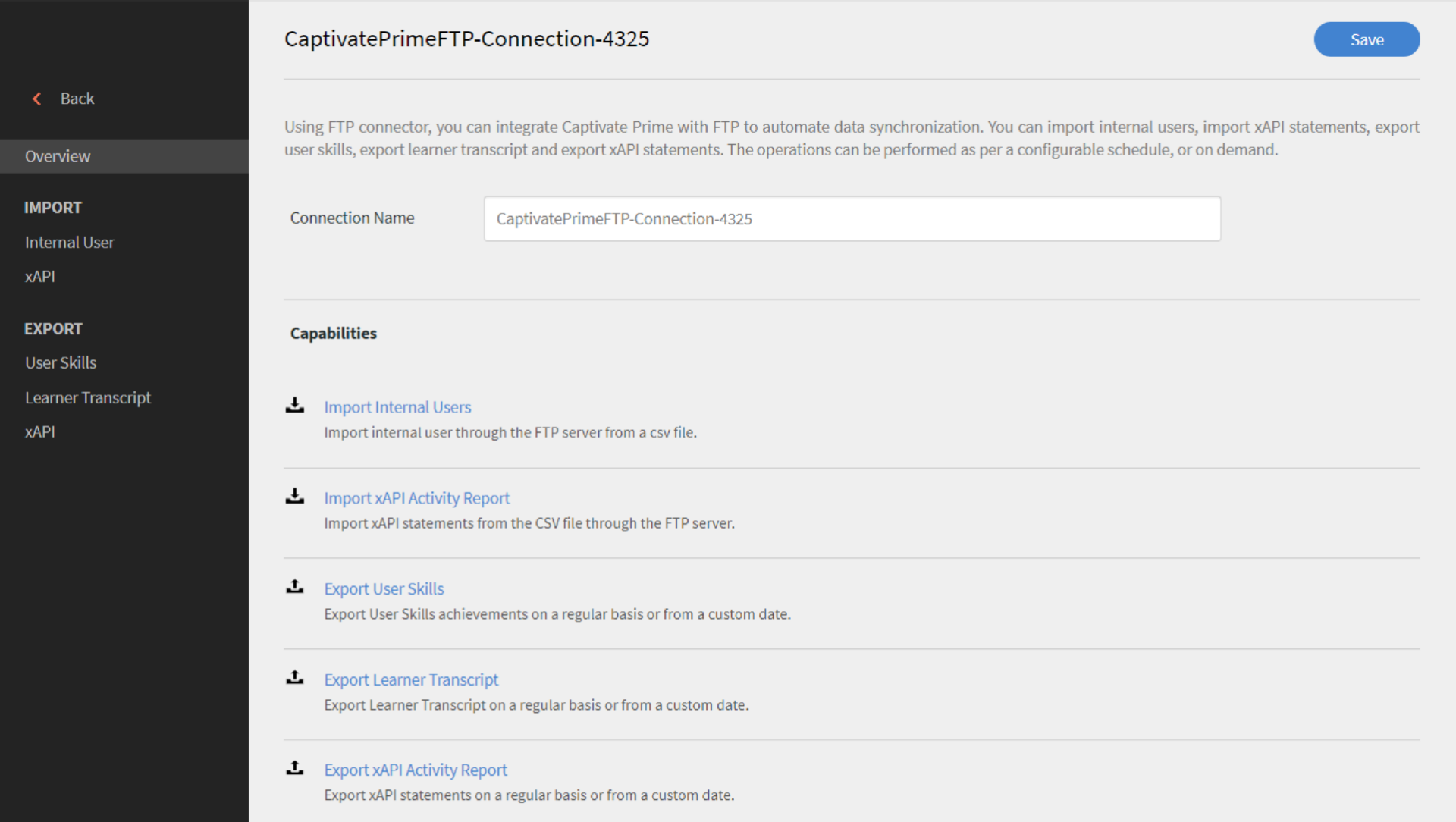Open Learner Transcript in sidebar

click(x=88, y=398)
